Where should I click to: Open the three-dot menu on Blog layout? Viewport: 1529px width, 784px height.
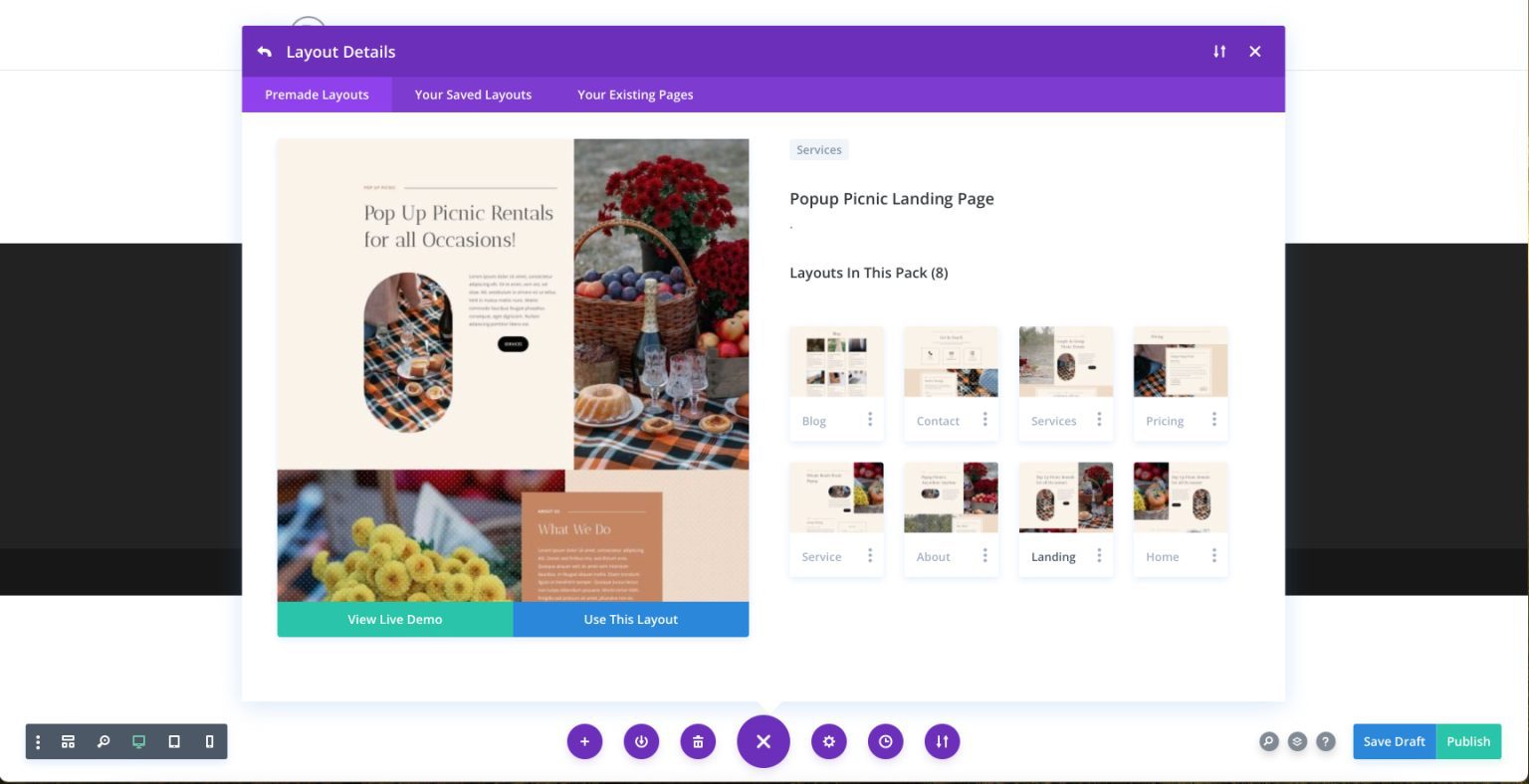tap(870, 420)
